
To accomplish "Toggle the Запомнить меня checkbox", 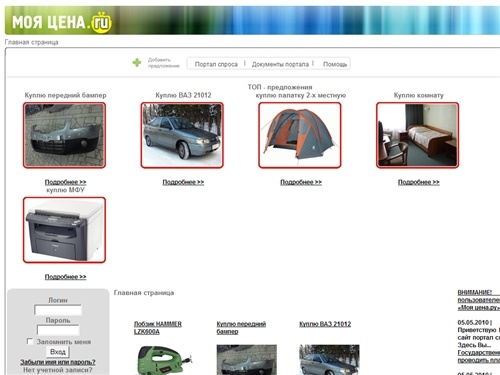I will click(30, 341).
